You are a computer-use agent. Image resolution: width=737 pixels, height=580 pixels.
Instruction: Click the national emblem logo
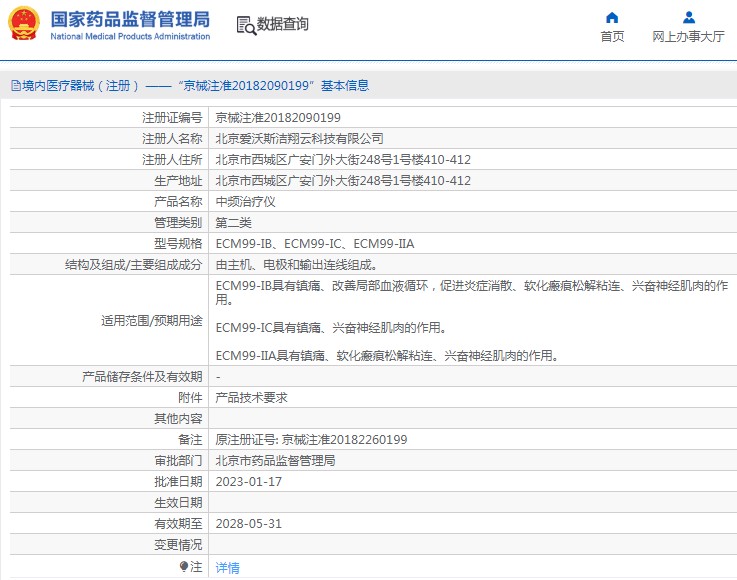point(25,24)
